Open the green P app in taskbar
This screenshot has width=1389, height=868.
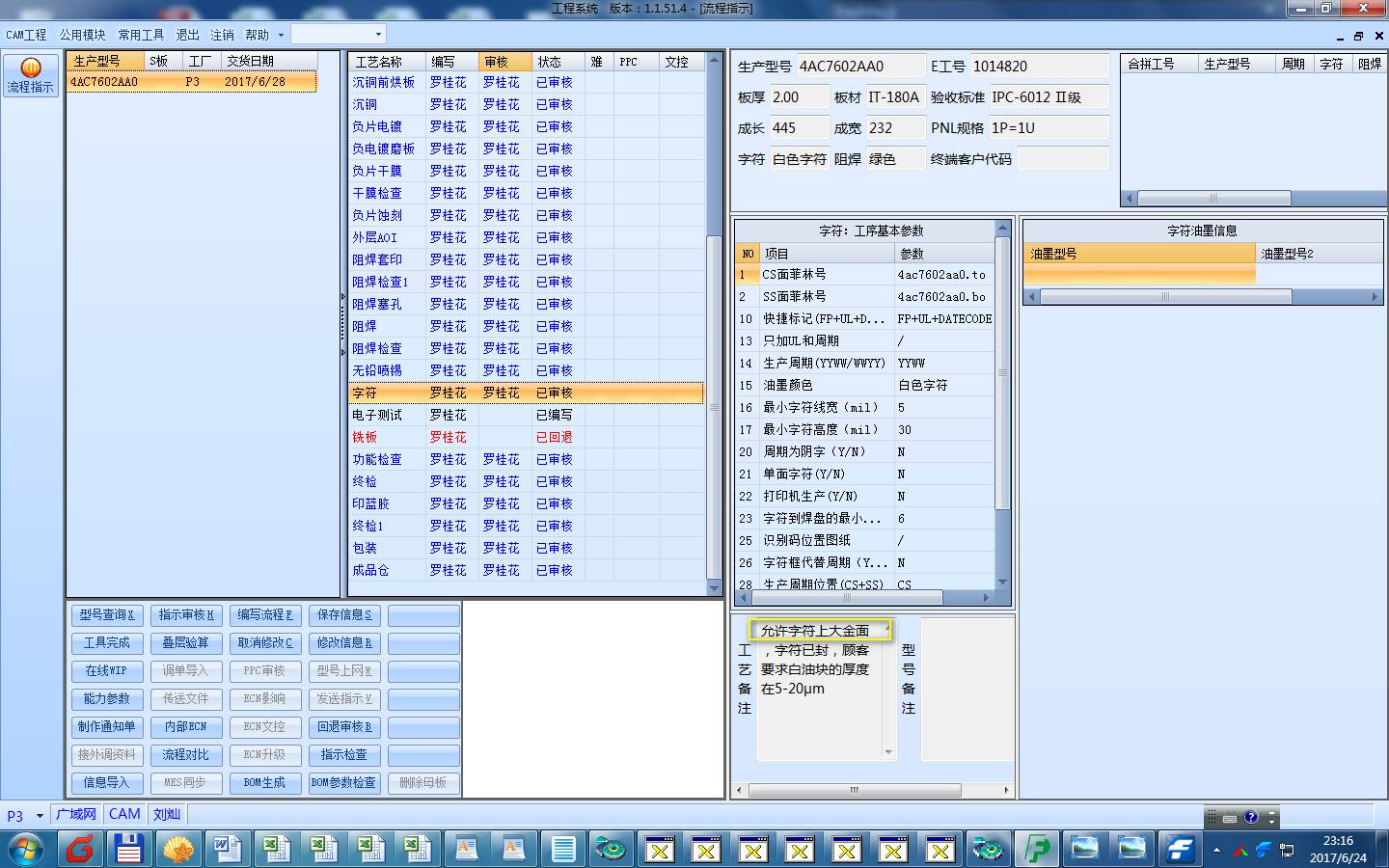pyautogui.click(x=1038, y=850)
